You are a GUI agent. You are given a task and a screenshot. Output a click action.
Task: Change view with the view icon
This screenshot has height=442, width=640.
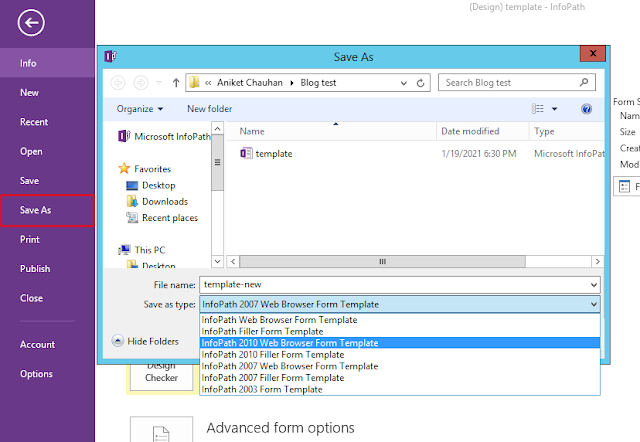click(x=538, y=109)
